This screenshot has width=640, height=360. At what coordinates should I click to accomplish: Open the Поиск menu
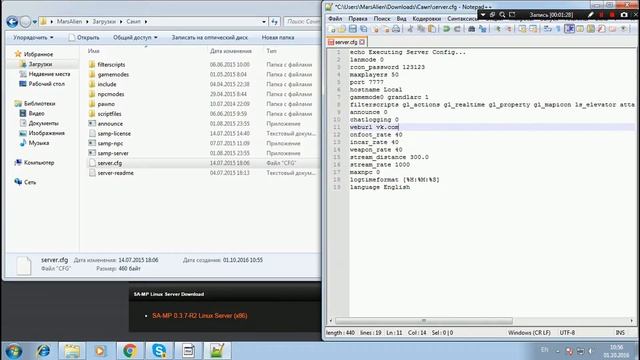click(382, 19)
